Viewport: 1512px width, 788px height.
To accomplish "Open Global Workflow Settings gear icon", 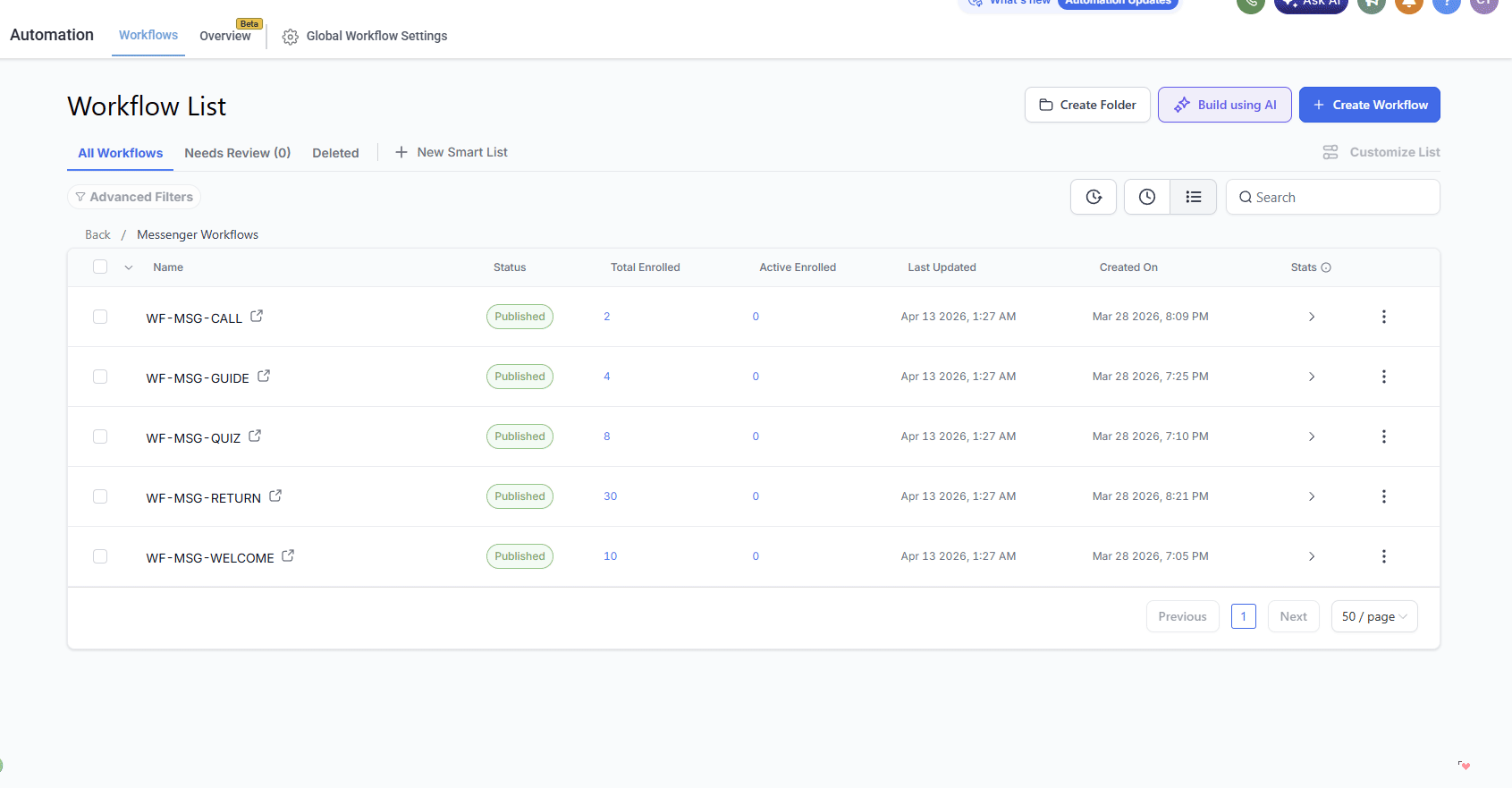I will click(x=291, y=37).
